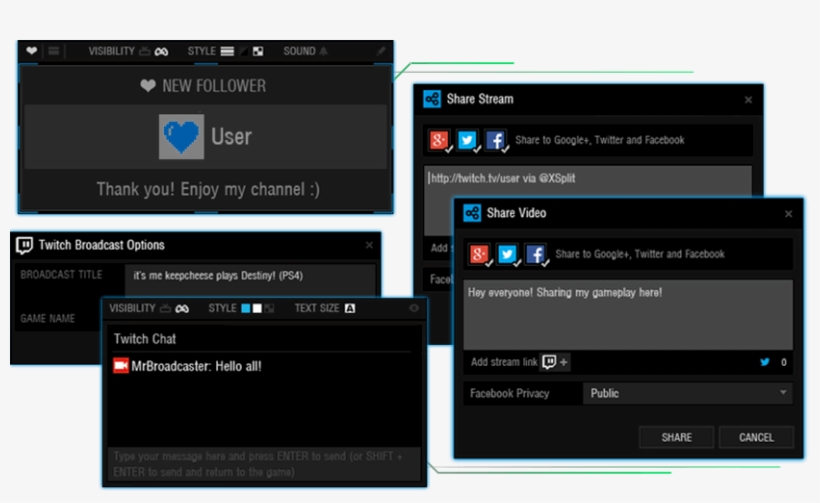The height and width of the screenshot is (503, 820).
Task: Toggle Google+ sharing in Share Video
Action: [480, 254]
